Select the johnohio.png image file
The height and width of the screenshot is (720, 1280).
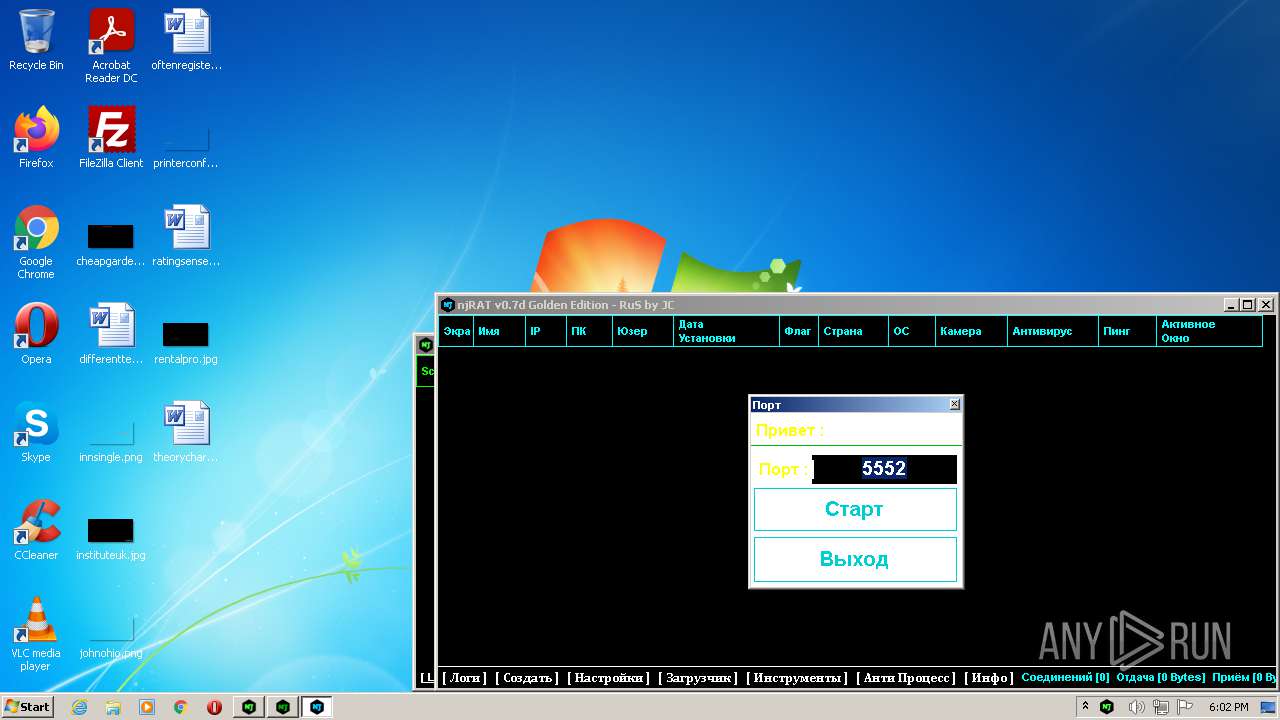click(x=111, y=634)
